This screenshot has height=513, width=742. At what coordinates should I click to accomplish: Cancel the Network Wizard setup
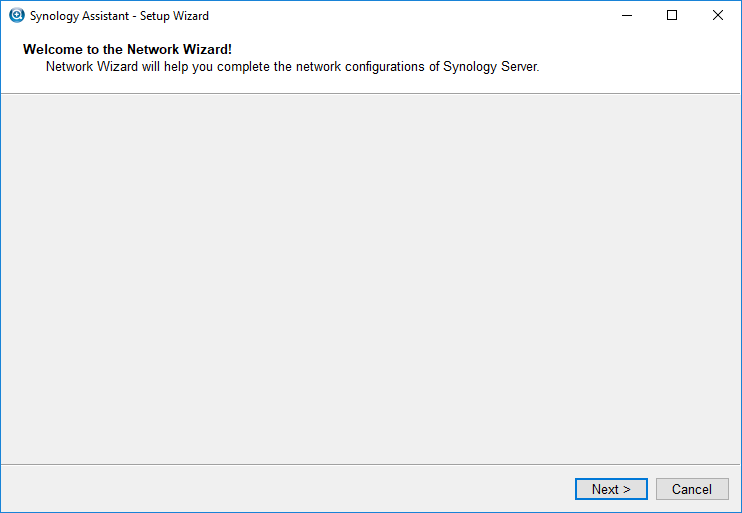tap(692, 489)
